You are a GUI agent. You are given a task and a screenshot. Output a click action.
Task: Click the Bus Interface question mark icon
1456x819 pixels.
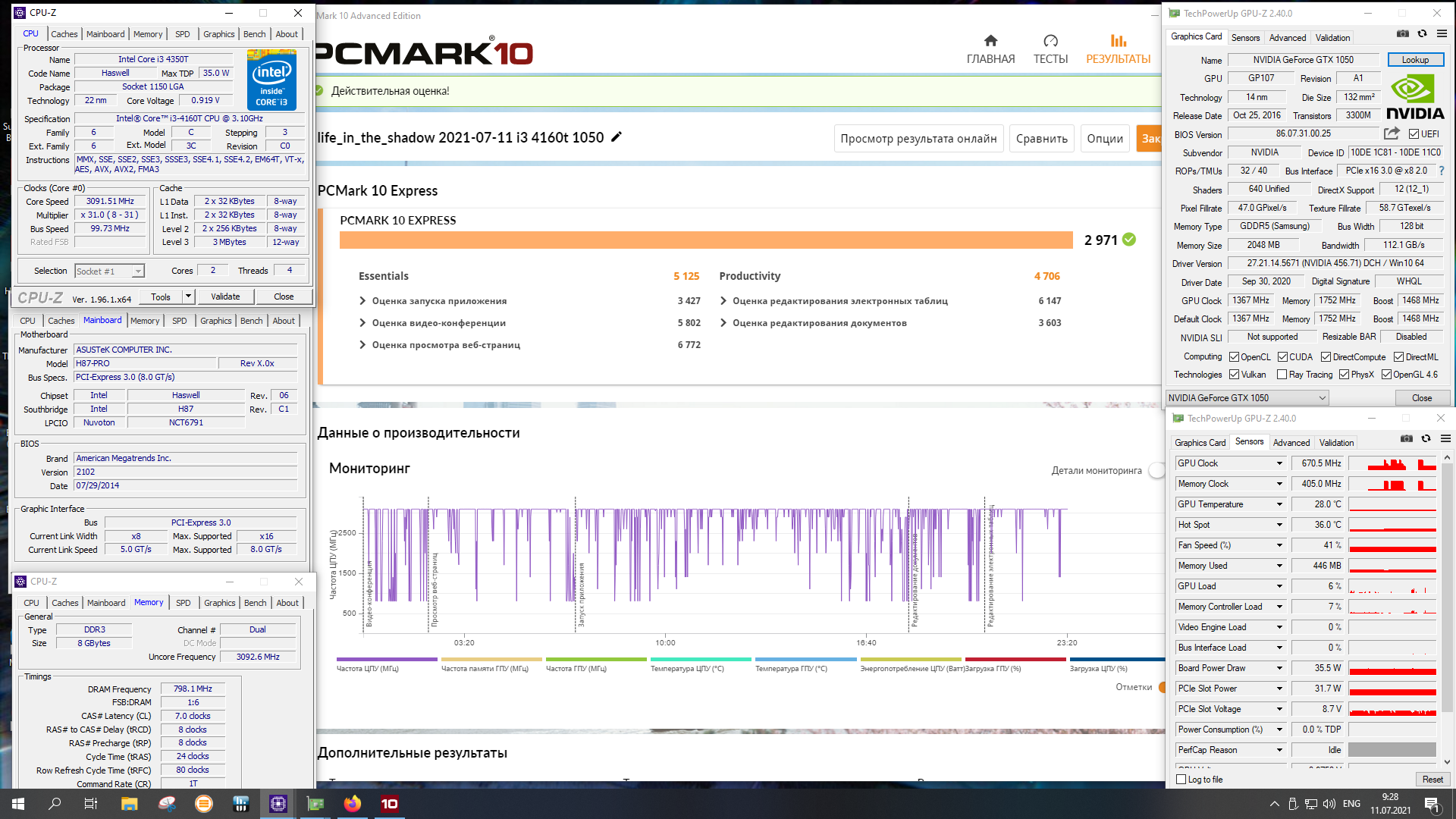(x=1442, y=171)
